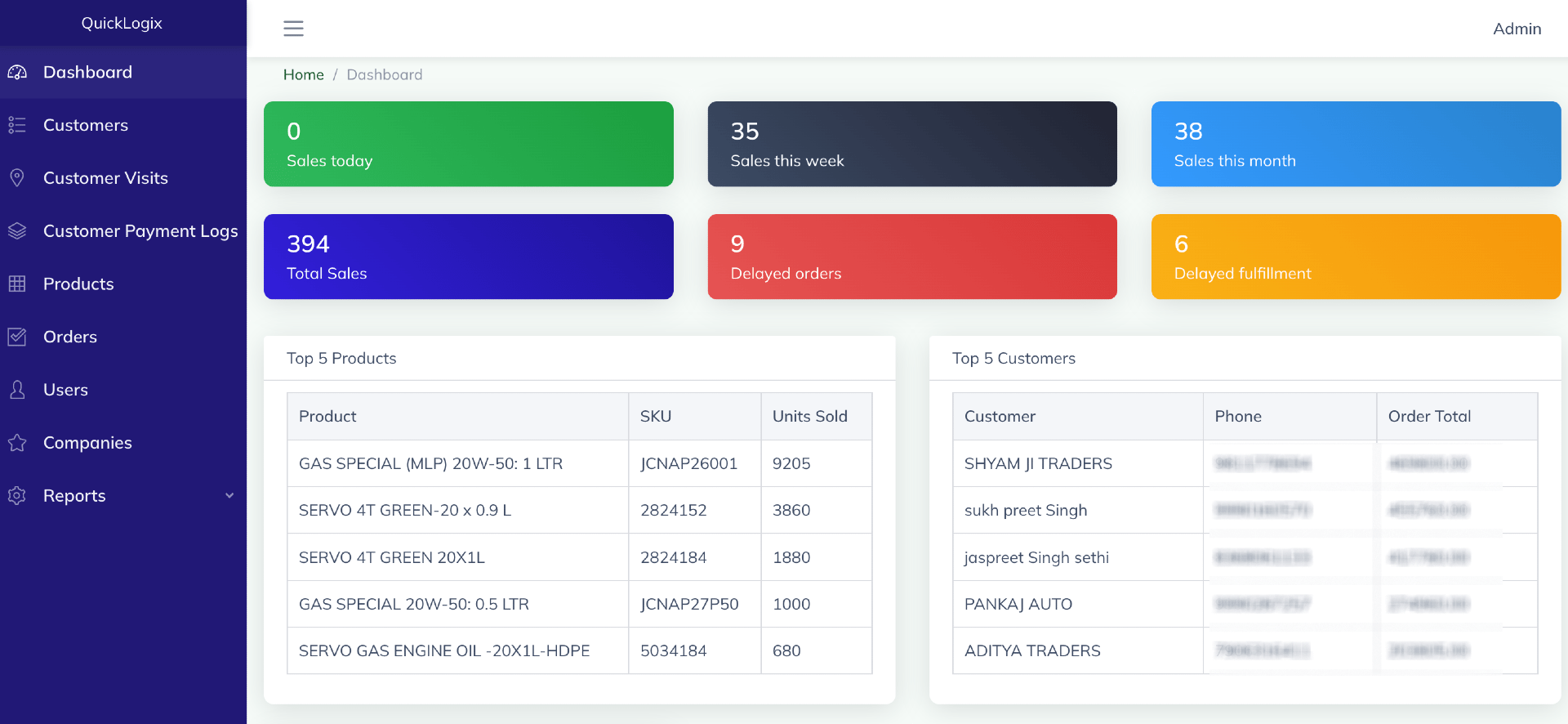Expand the Reports submenu chevron

(x=229, y=496)
